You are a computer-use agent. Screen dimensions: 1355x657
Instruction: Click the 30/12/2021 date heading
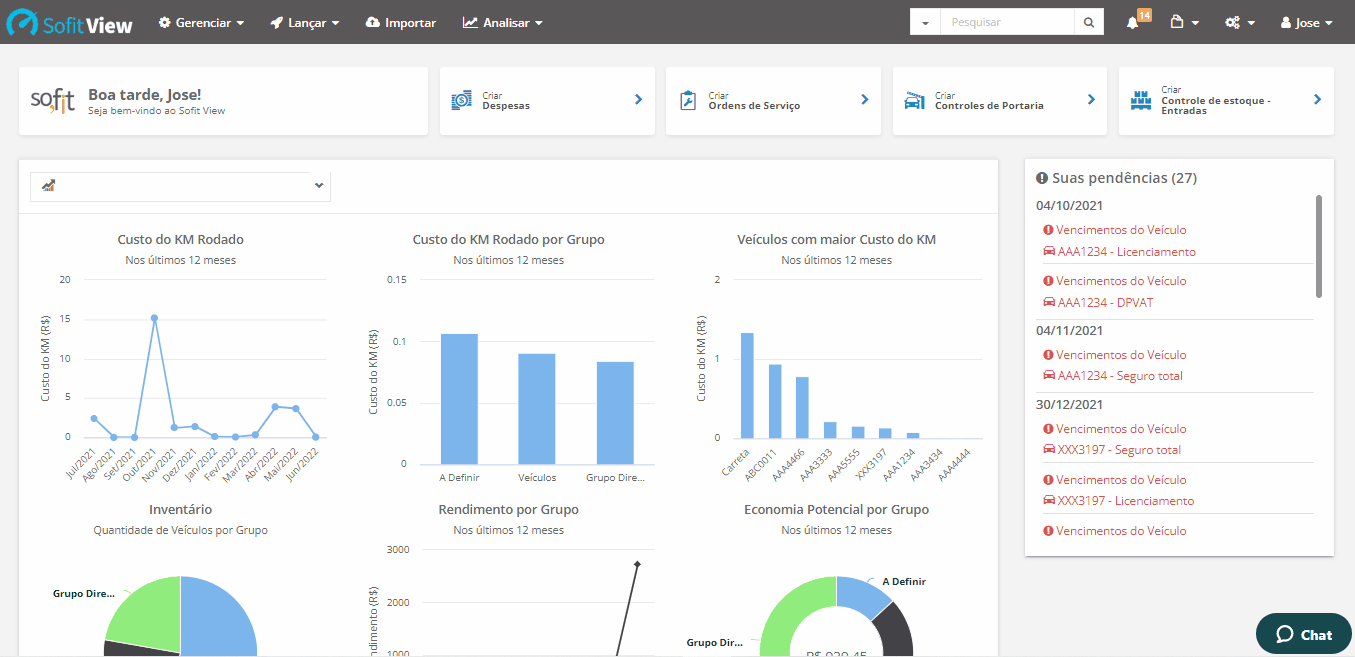(x=1070, y=405)
